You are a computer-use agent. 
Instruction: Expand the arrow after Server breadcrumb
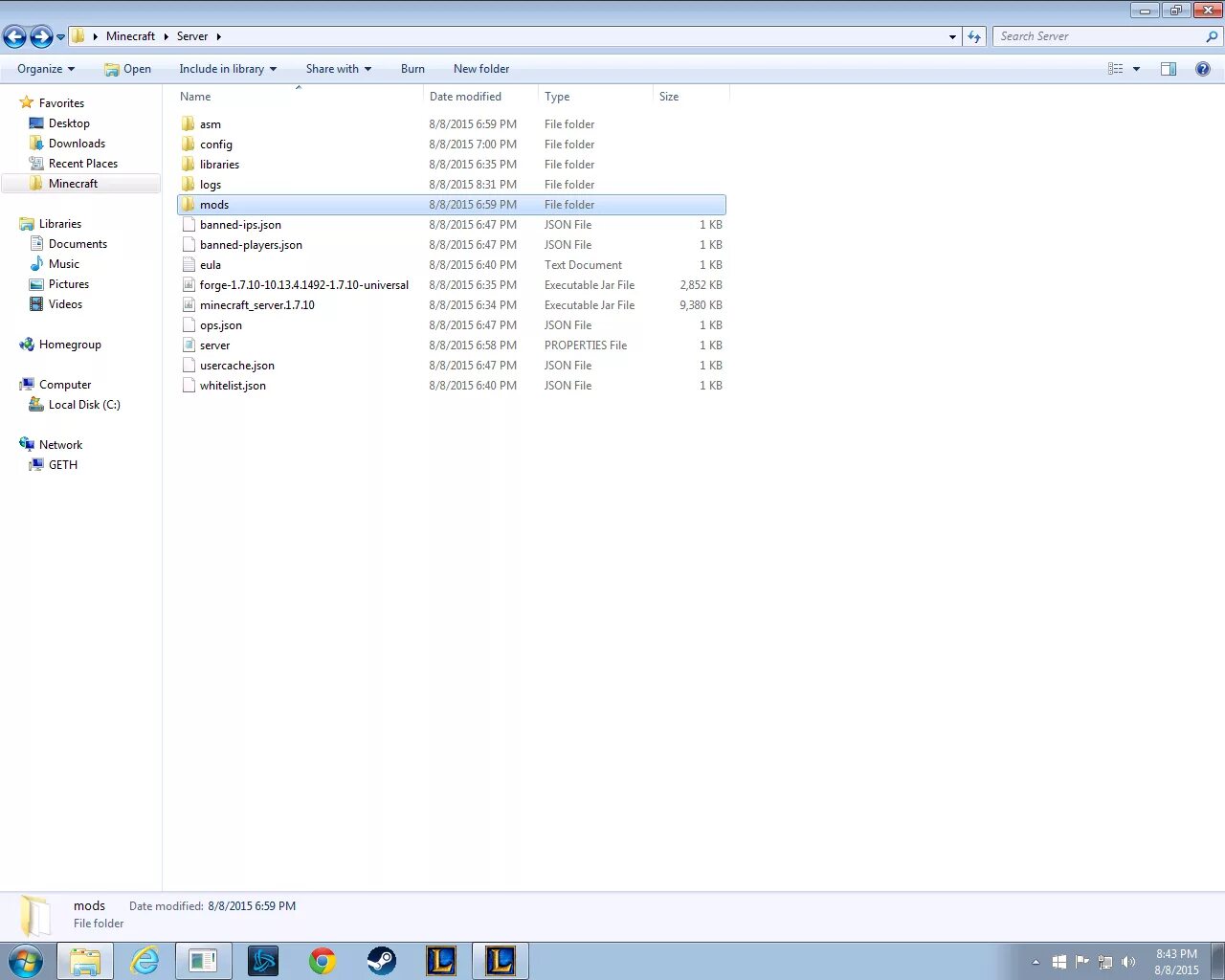218,36
